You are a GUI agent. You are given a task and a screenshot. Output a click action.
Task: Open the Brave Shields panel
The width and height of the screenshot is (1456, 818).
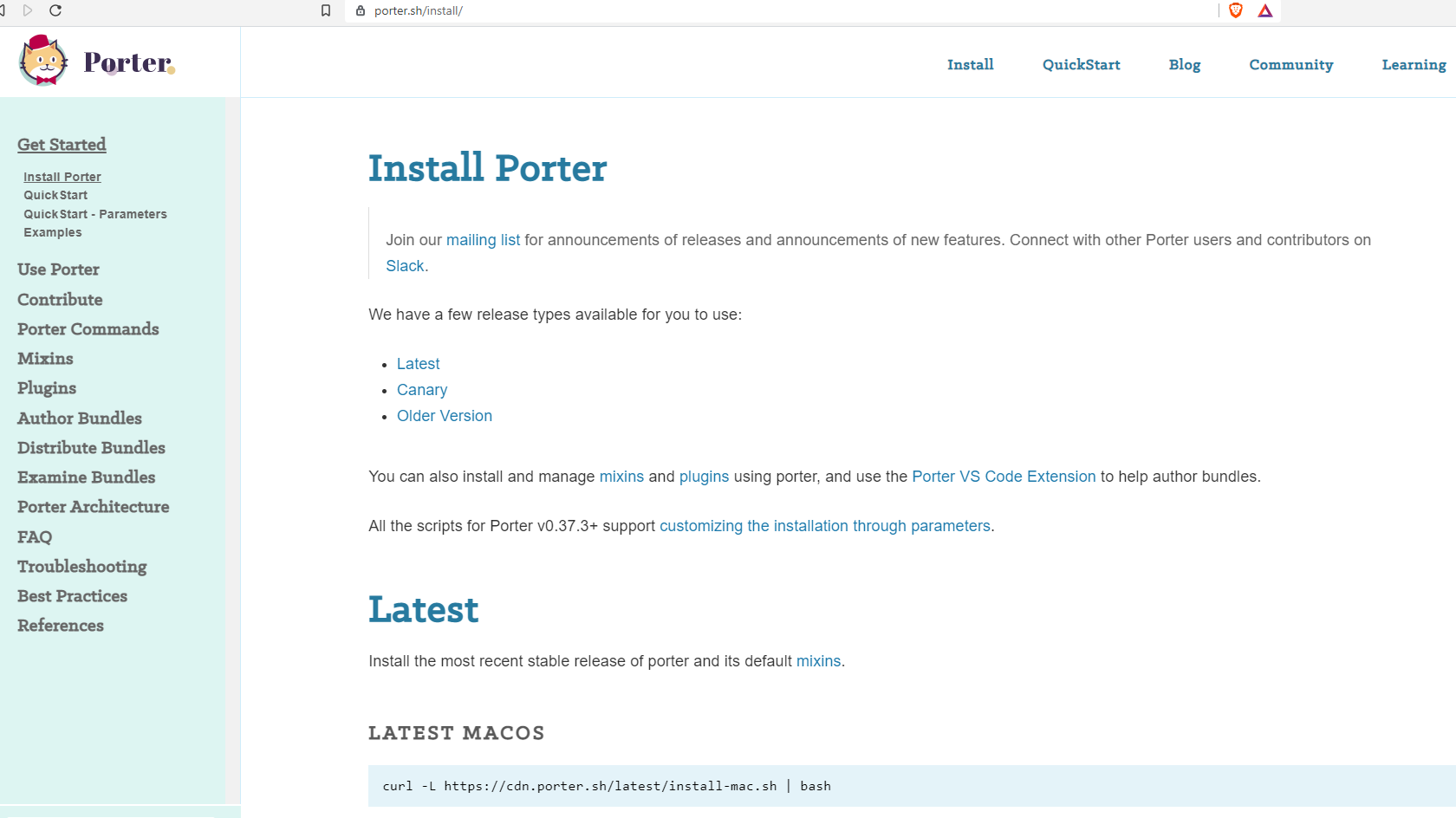pos(1235,11)
